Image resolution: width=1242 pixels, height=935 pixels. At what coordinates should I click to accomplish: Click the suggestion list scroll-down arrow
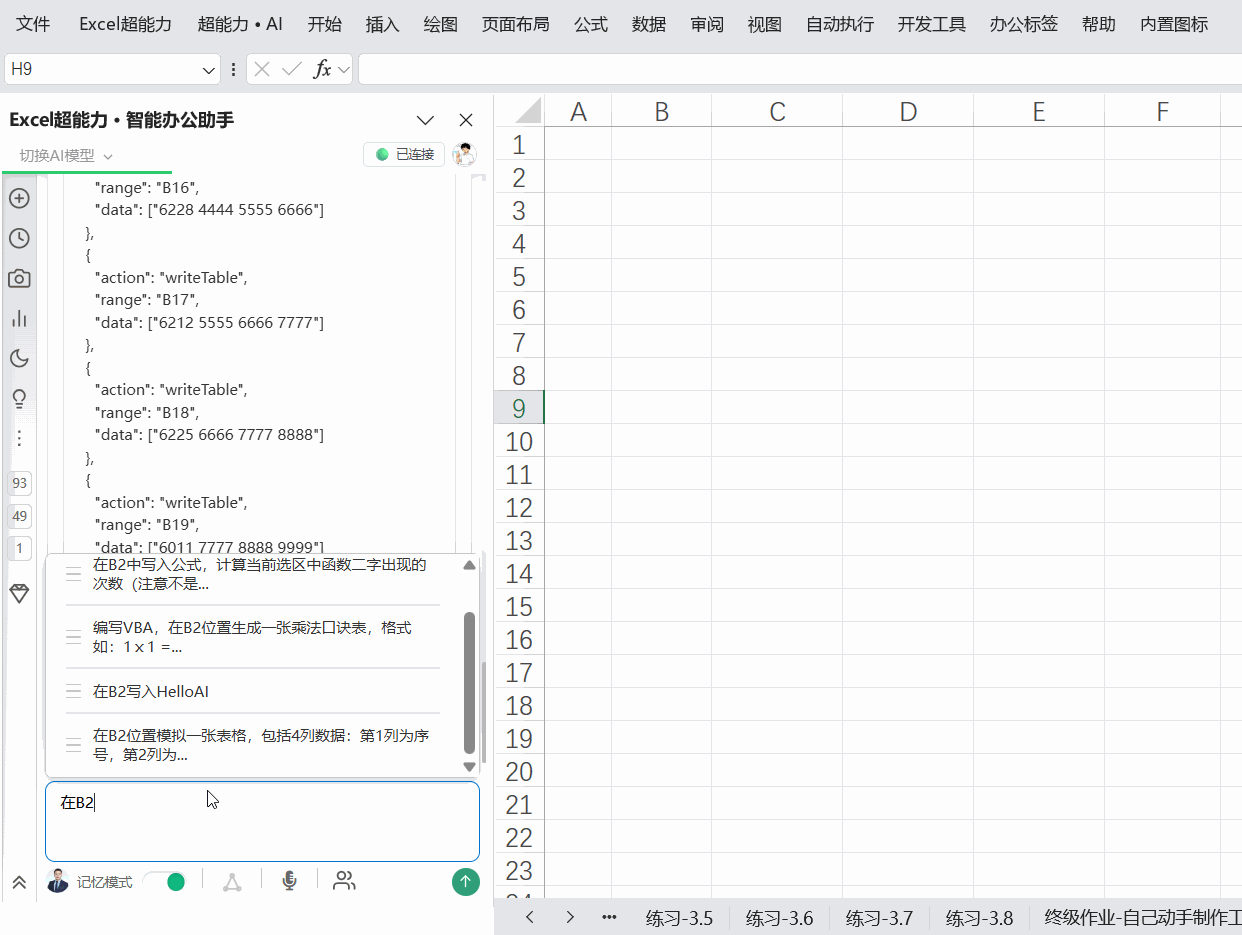coord(469,767)
